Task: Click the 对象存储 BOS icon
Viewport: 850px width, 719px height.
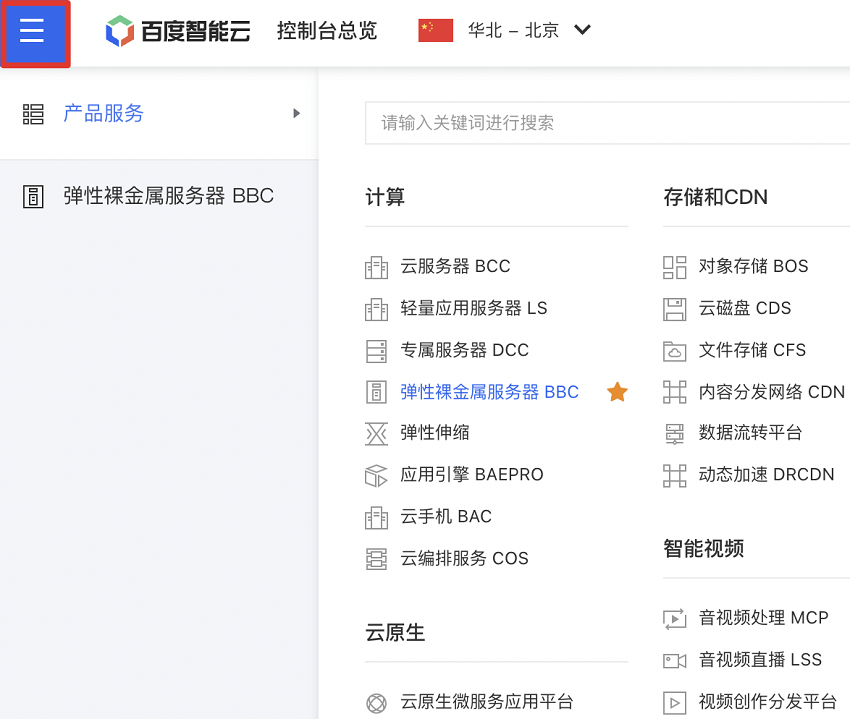Action: click(x=674, y=267)
